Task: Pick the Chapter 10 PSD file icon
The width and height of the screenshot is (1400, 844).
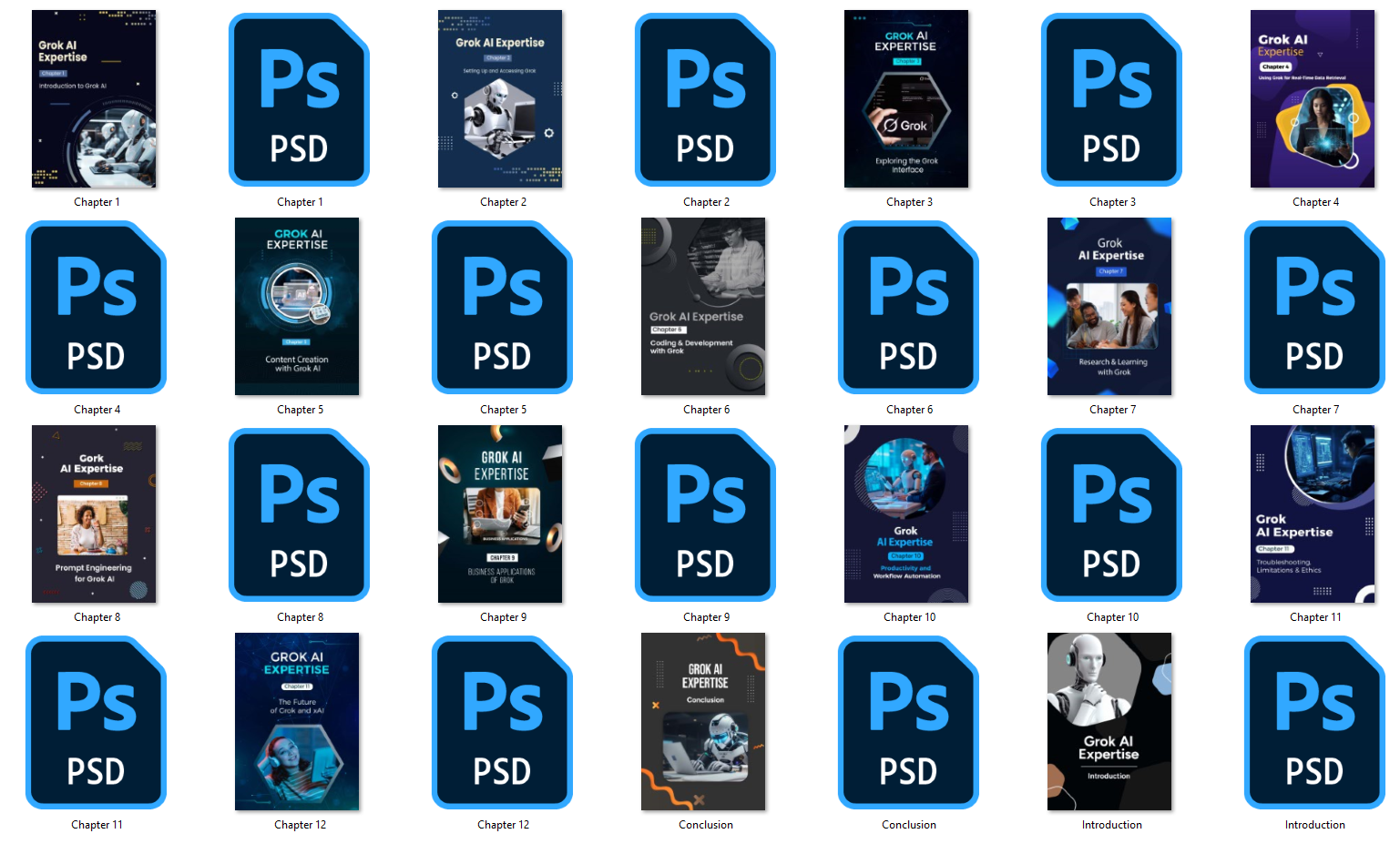Action: point(1111,514)
